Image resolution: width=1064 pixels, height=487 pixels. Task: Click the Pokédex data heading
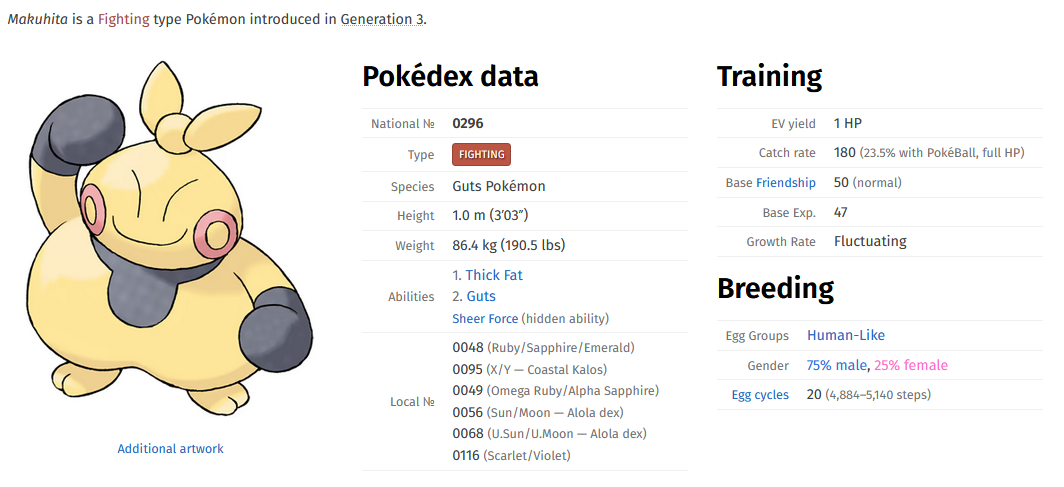coord(450,76)
